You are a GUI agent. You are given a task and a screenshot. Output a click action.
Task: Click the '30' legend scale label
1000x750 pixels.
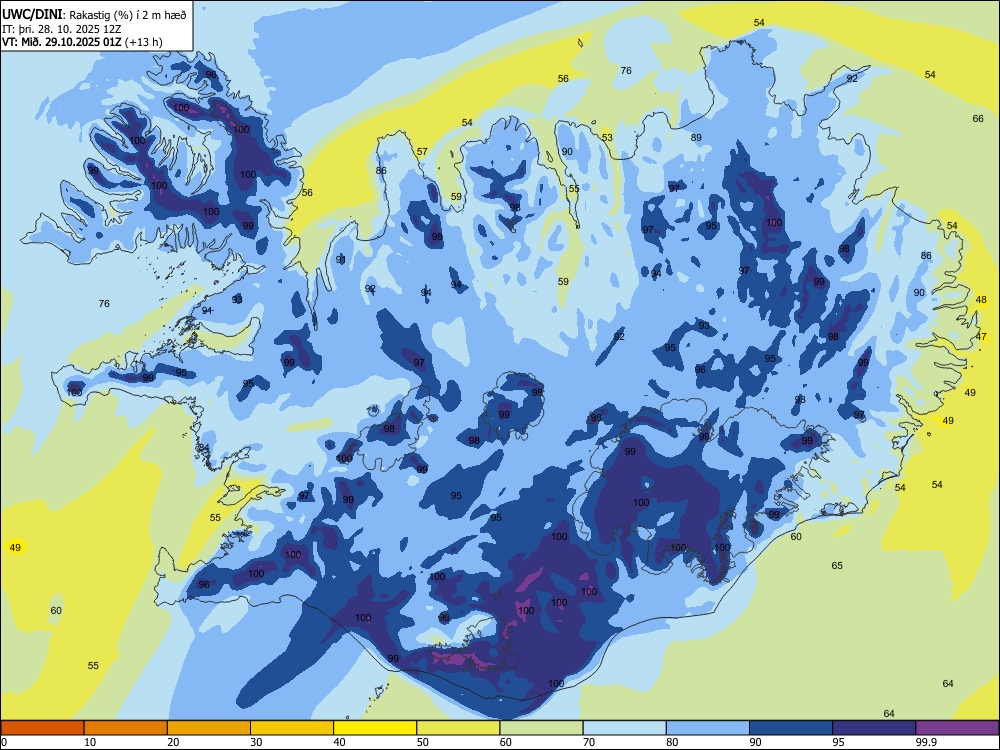coord(256,742)
